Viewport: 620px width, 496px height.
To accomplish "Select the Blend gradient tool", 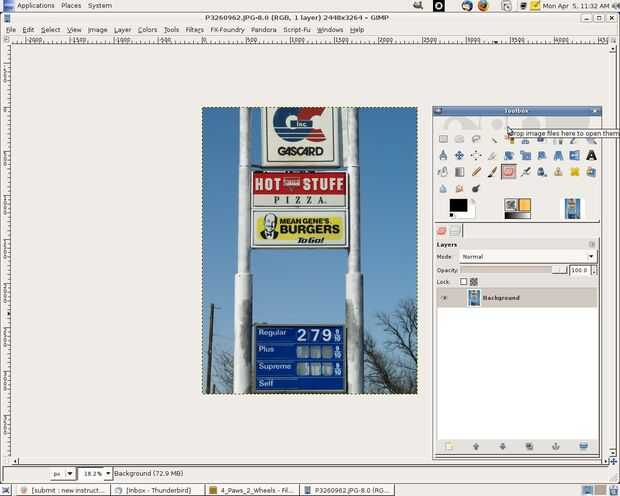I will click(459, 172).
